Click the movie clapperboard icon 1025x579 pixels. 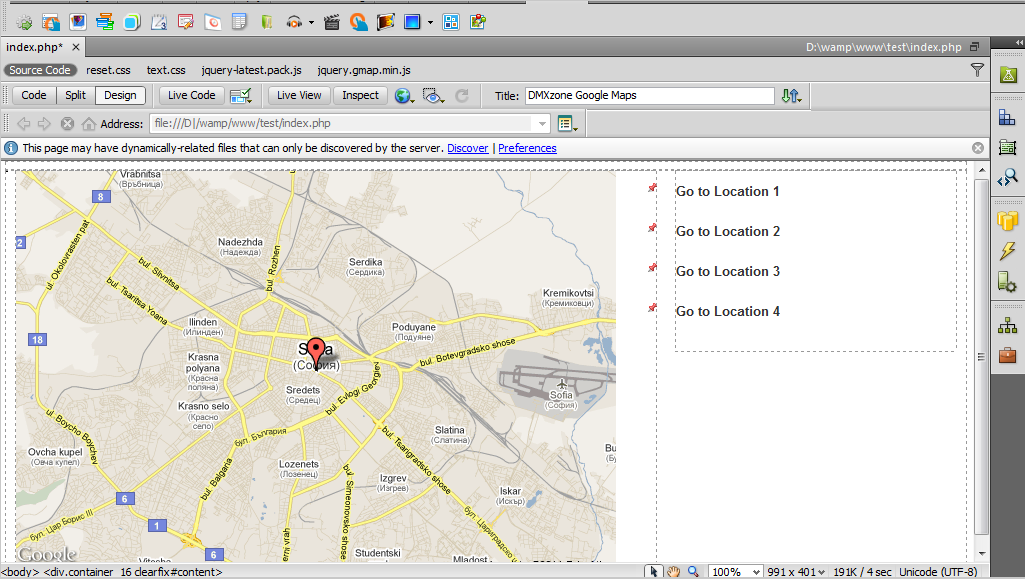coord(331,22)
